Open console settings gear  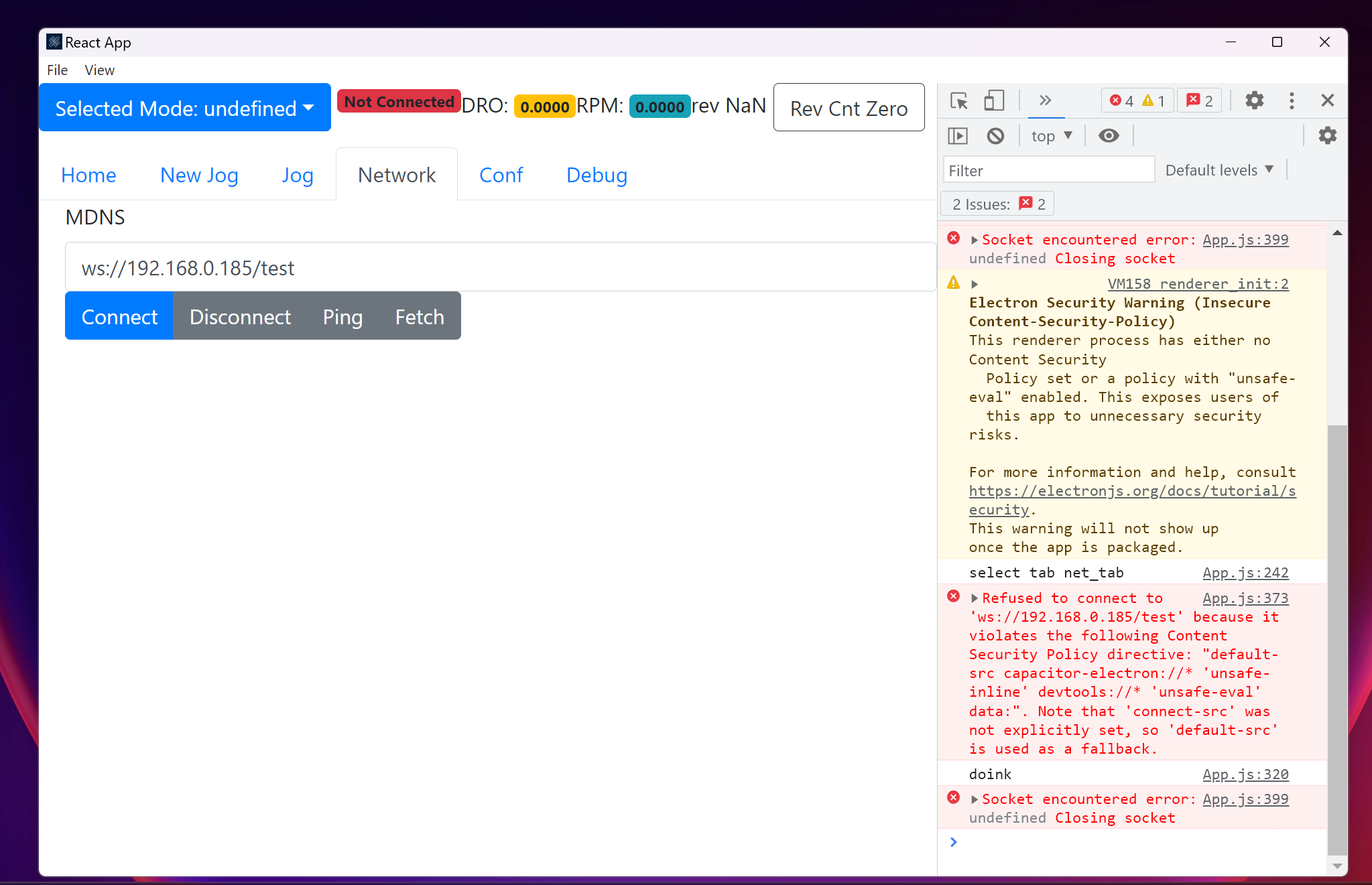click(x=1327, y=136)
